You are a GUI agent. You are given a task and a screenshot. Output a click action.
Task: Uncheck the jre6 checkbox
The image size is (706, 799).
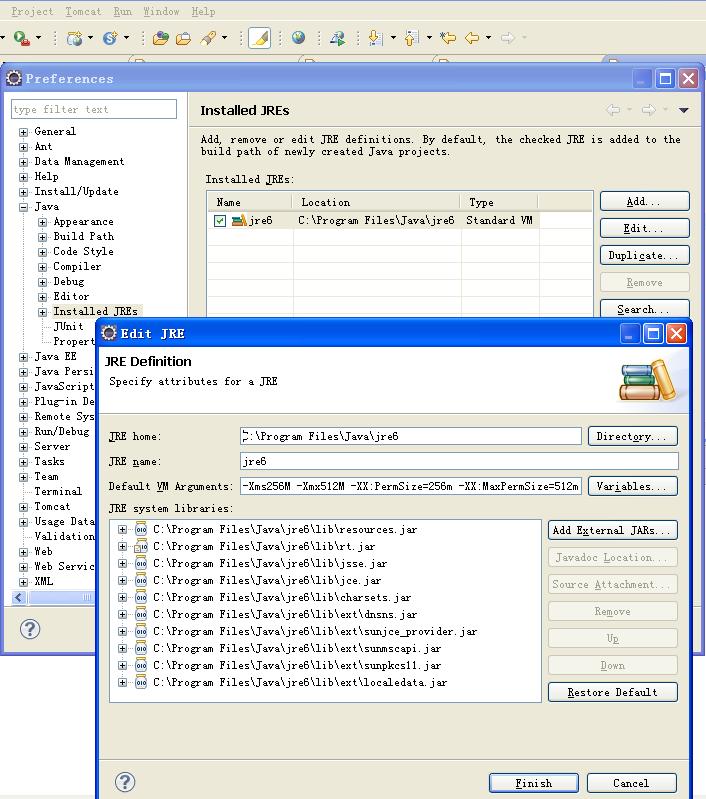(x=220, y=221)
